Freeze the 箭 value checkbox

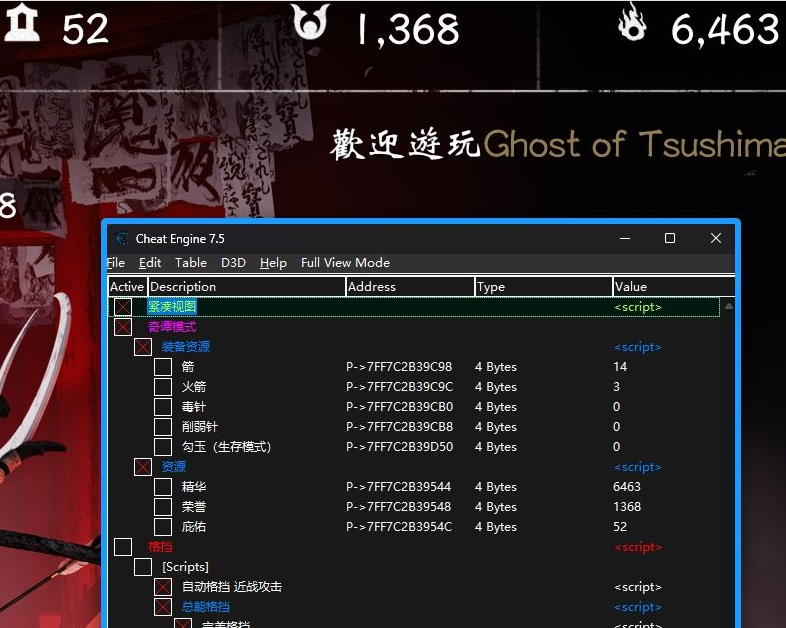[163, 367]
